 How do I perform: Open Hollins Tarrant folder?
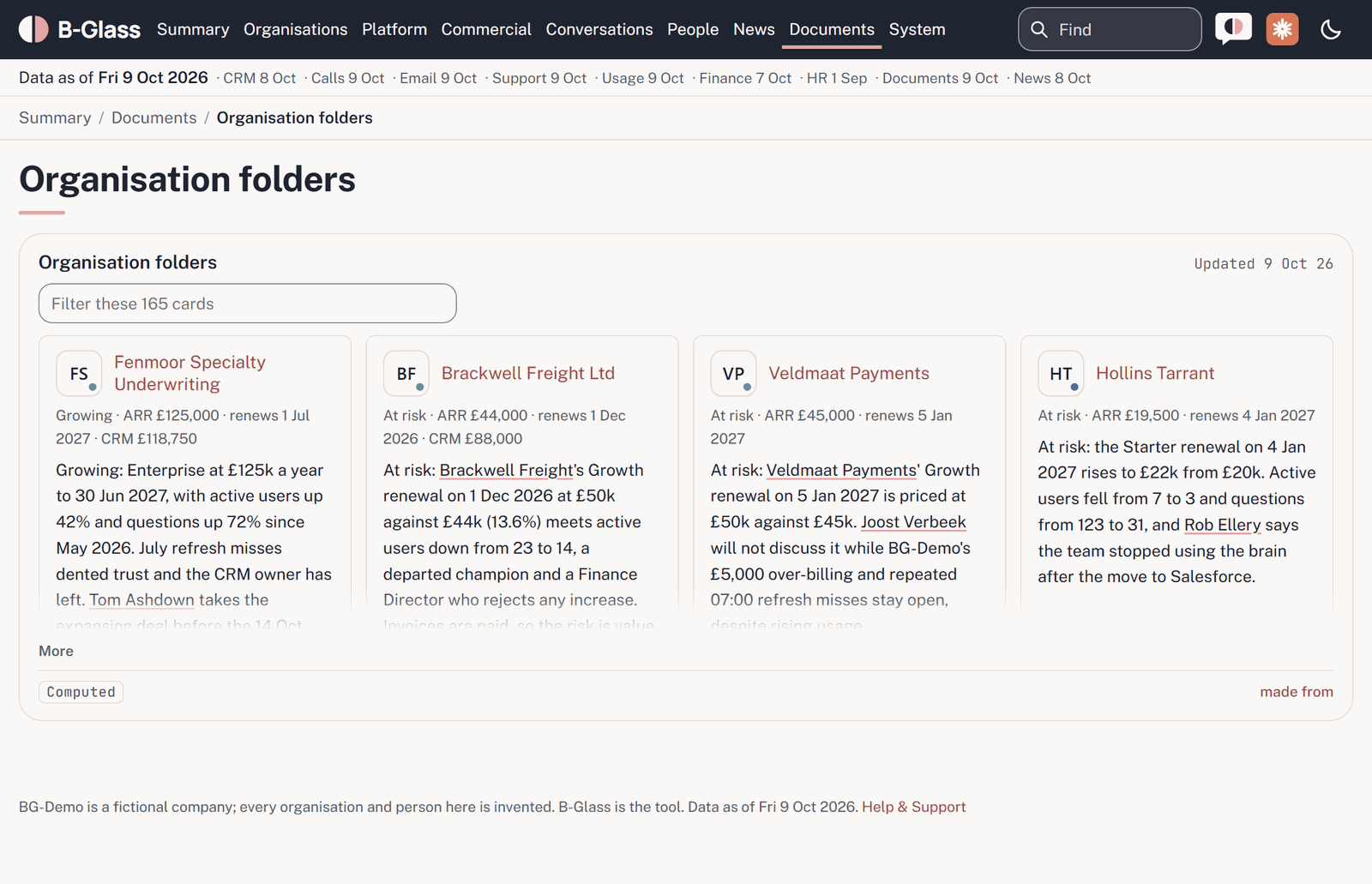tap(1155, 373)
